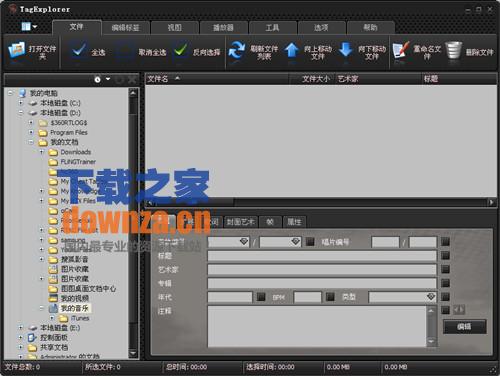Sort by the 文件名 column header
500x376 pixels.
(217, 79)
